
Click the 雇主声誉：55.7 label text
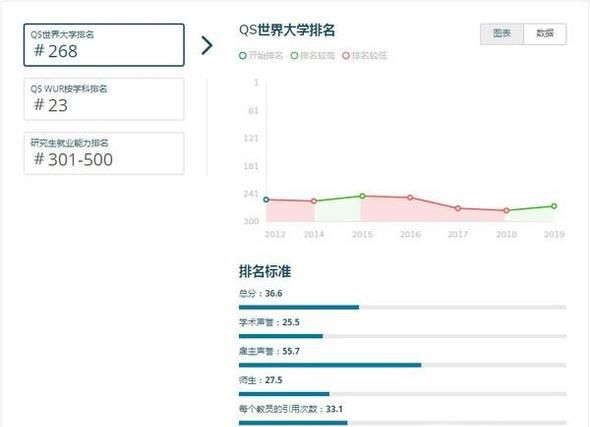[269, 351]
